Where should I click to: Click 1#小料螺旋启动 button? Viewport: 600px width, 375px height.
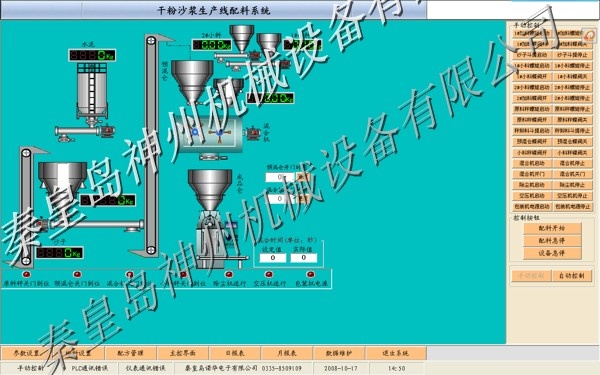(532, 66)
